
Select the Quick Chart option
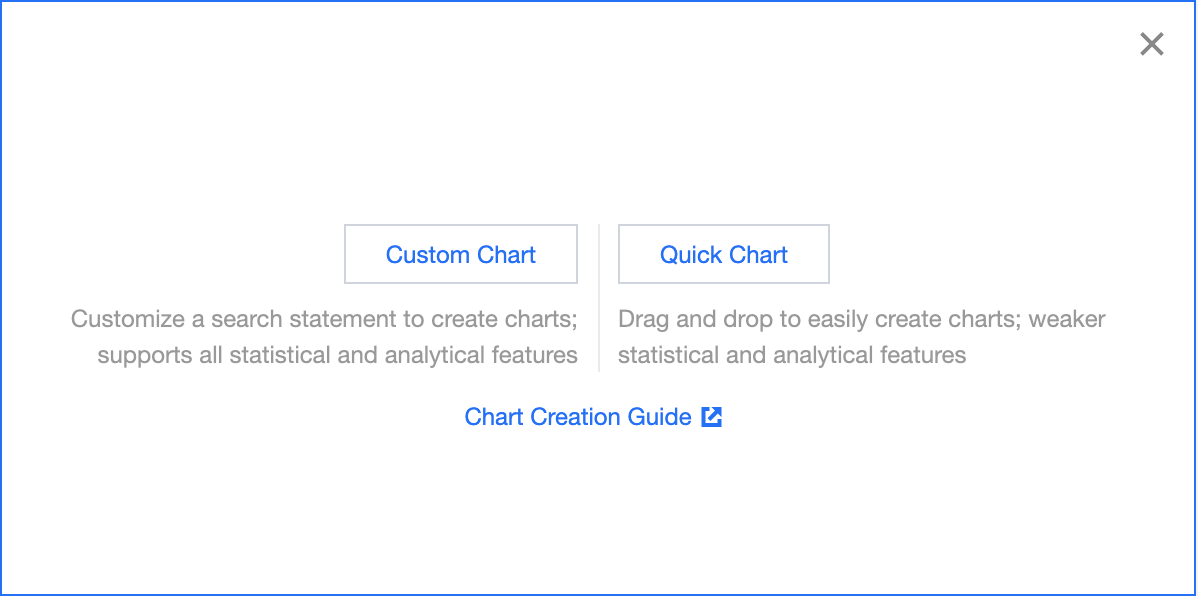(x=724, y=255)
